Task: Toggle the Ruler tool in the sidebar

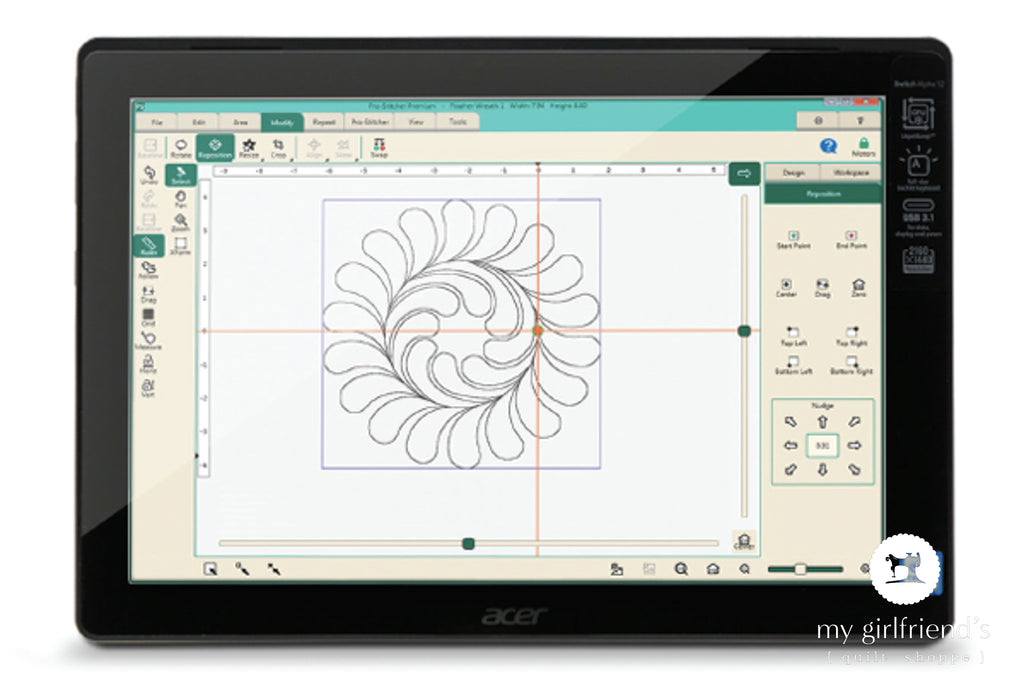Action: point(148,246)
